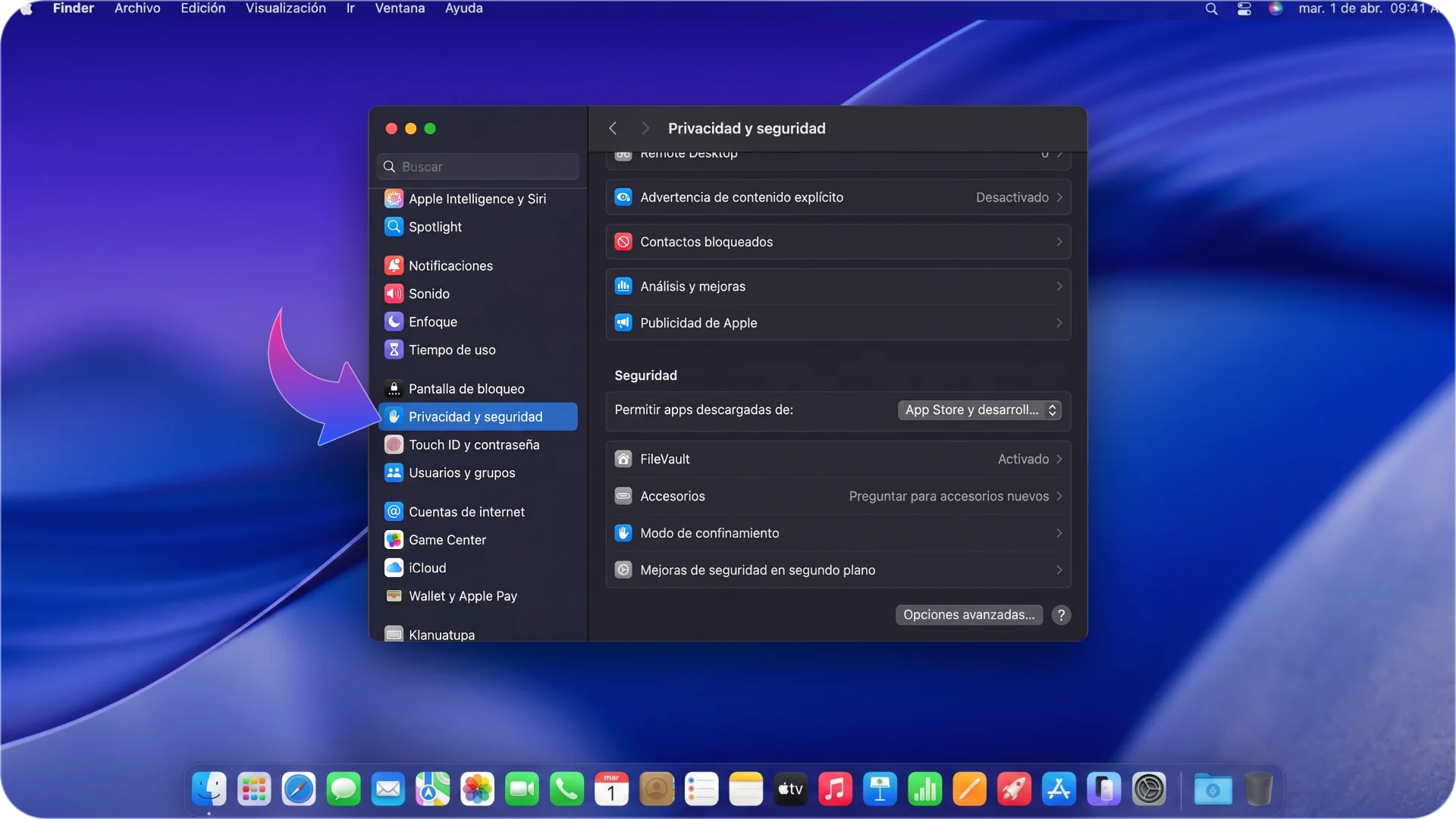1456x819 pixels.
Task: Open Photos app from the Dock
Action: point(478,789)
